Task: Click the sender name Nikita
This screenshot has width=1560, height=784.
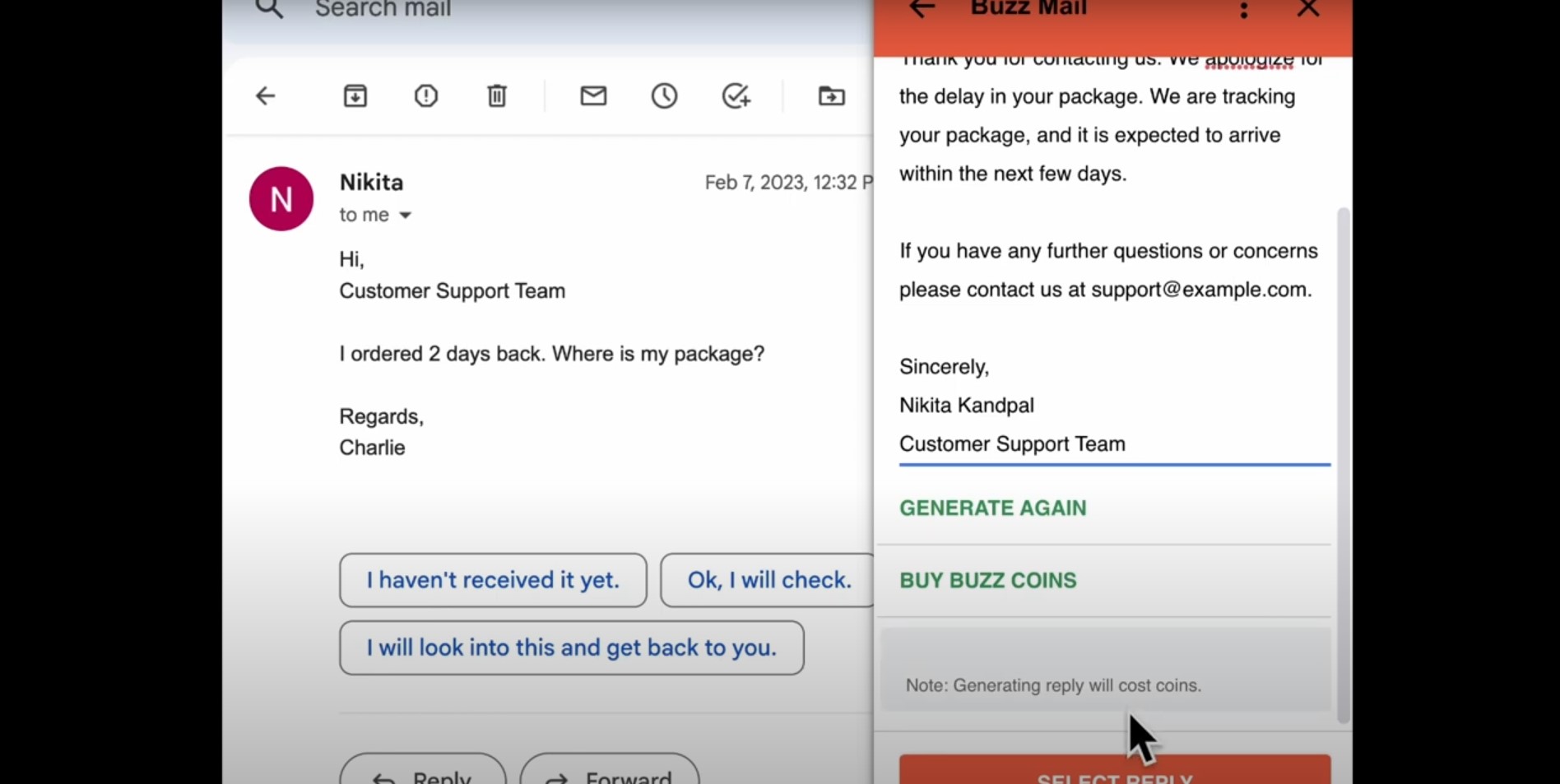Action: click(371, 182)
